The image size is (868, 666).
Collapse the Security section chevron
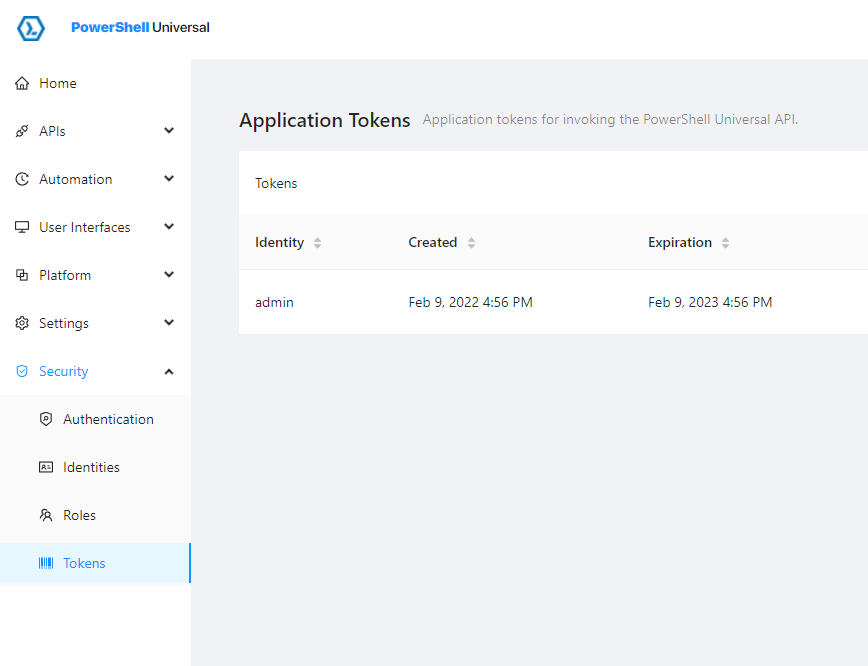click(x=169, y=371)
